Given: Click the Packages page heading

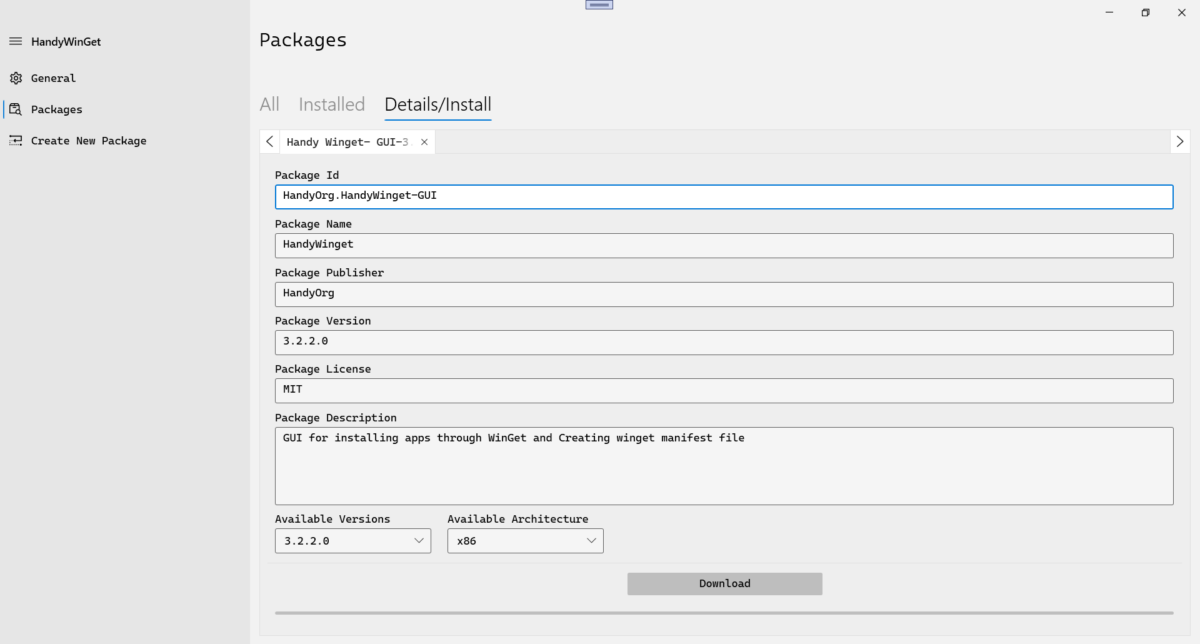Looking at the screenshot, I should tap(303, 40).
